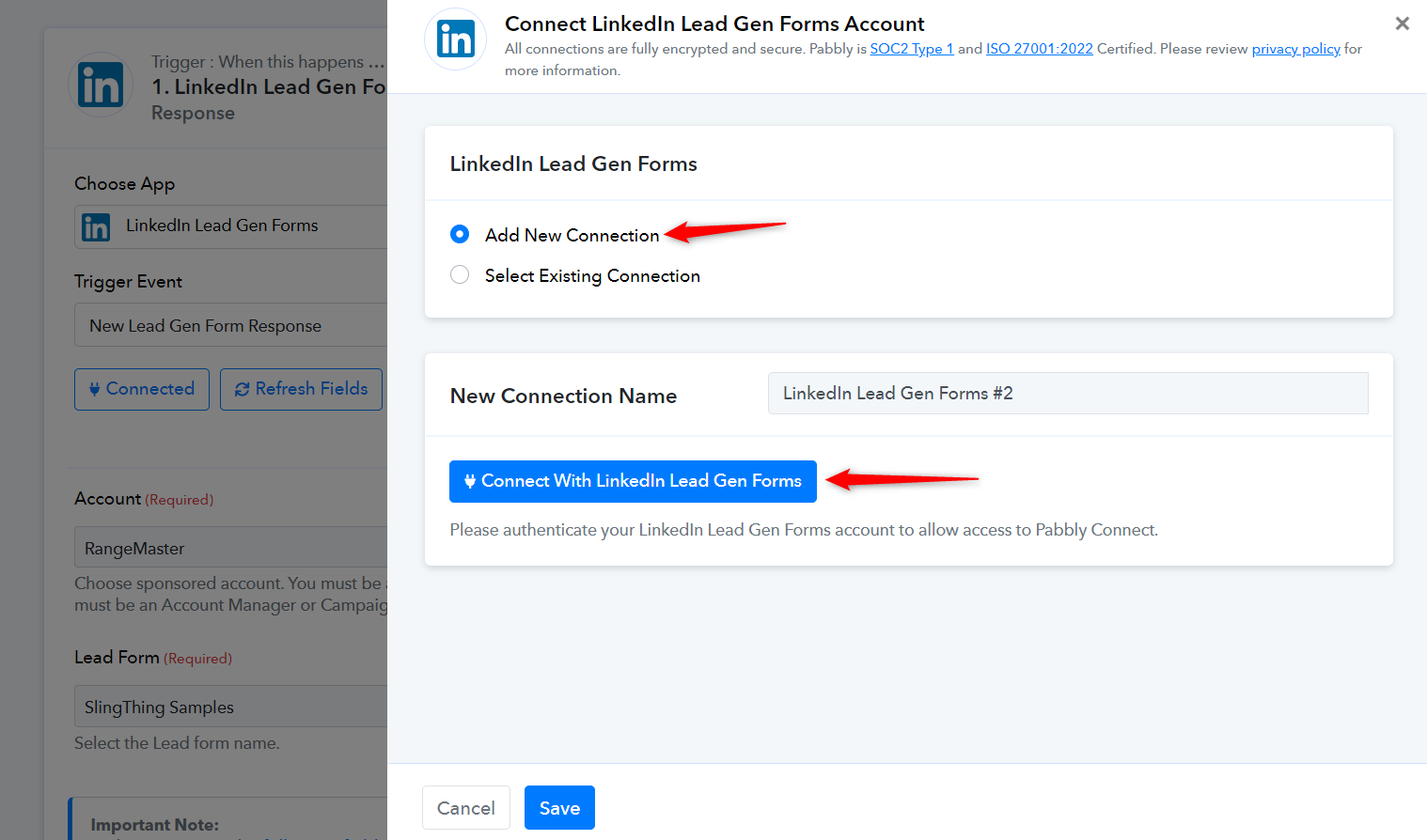
Task: Open the SOC2 Type 1 link
Action: pos(912,49)
